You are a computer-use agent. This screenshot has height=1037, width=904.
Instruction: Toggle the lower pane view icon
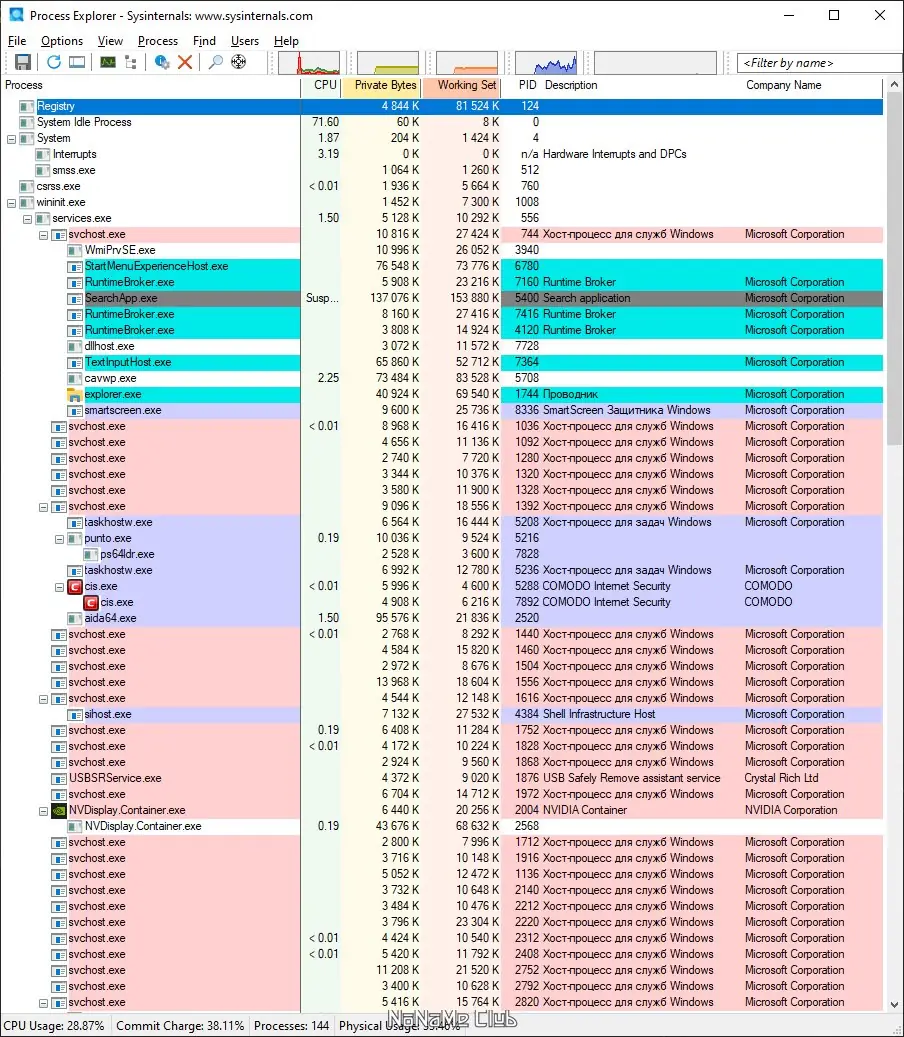click(77, 62)
